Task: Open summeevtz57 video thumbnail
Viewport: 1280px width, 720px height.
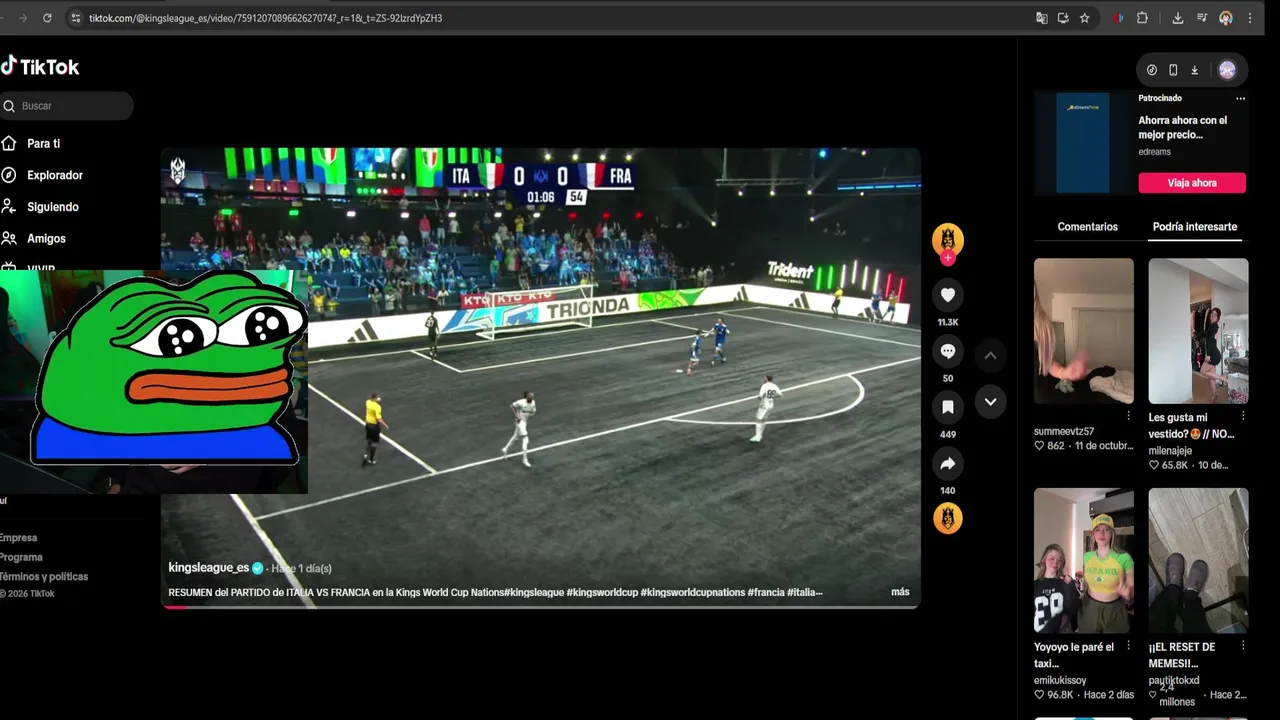Action: point(1084,331)
